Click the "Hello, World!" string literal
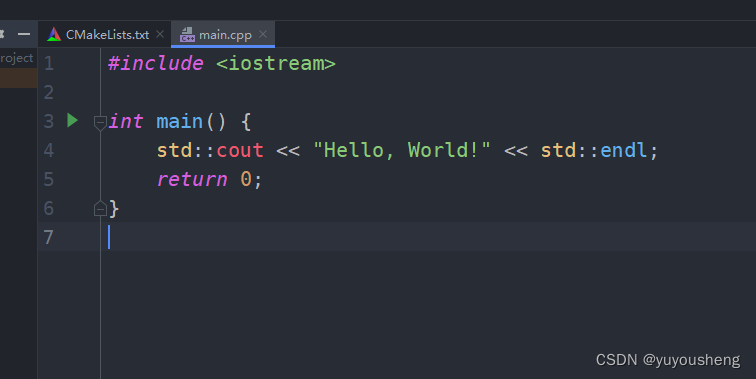 point(402,150)
